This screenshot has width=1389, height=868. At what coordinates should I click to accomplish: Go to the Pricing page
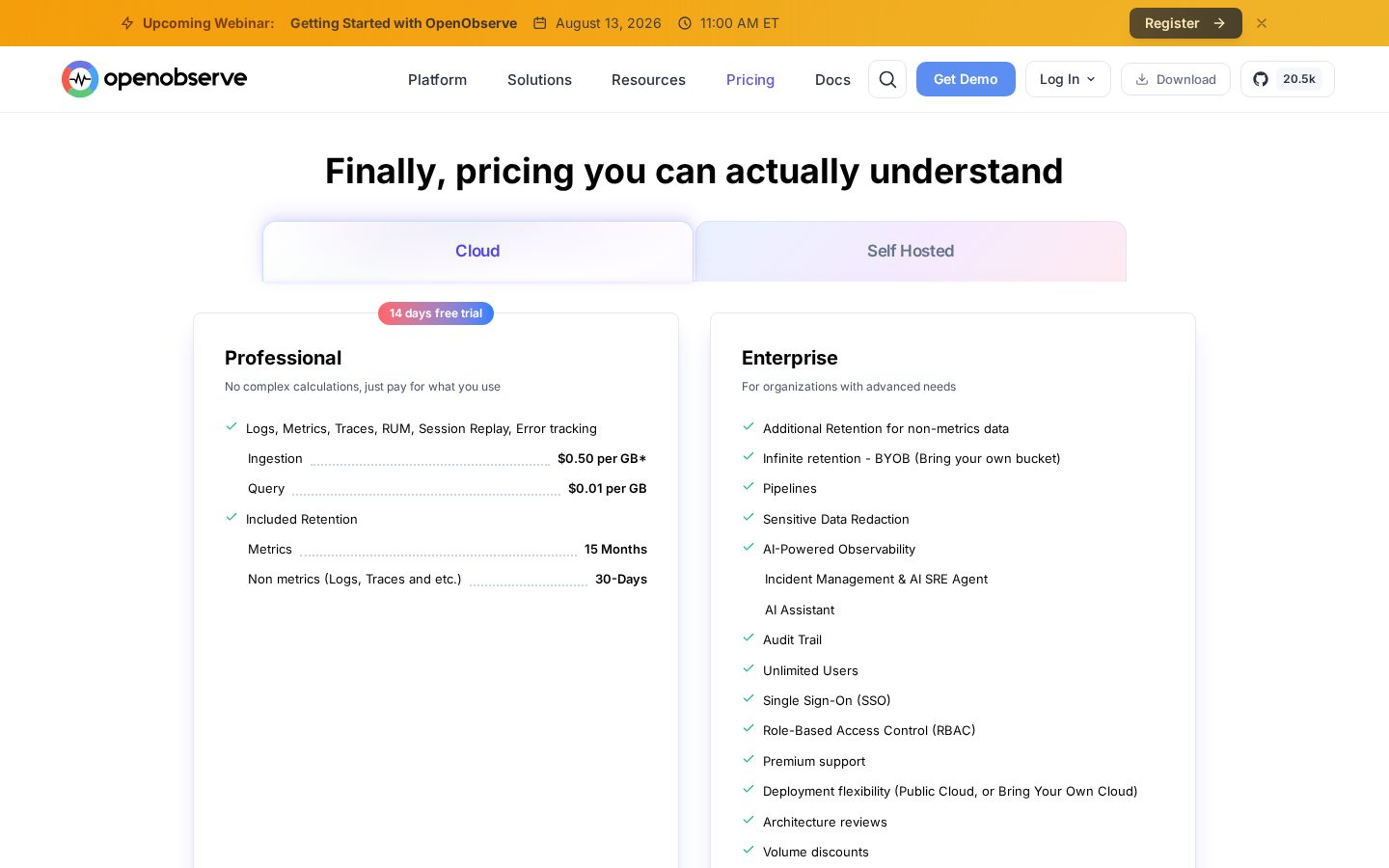click(x=750, y=80)
